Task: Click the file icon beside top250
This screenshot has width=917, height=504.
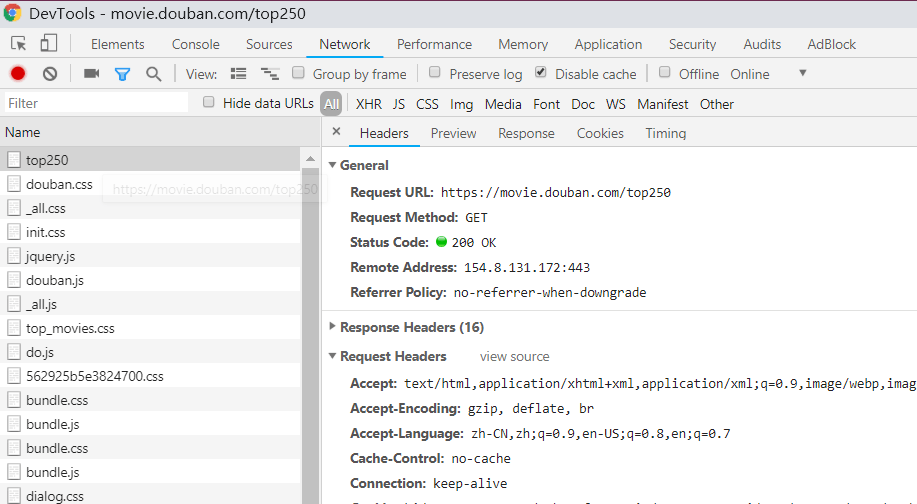Action: 14,160
